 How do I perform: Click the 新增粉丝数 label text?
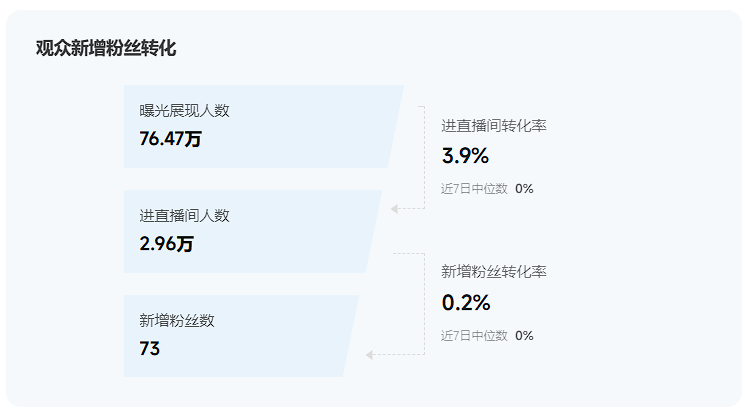click(177, 321)
